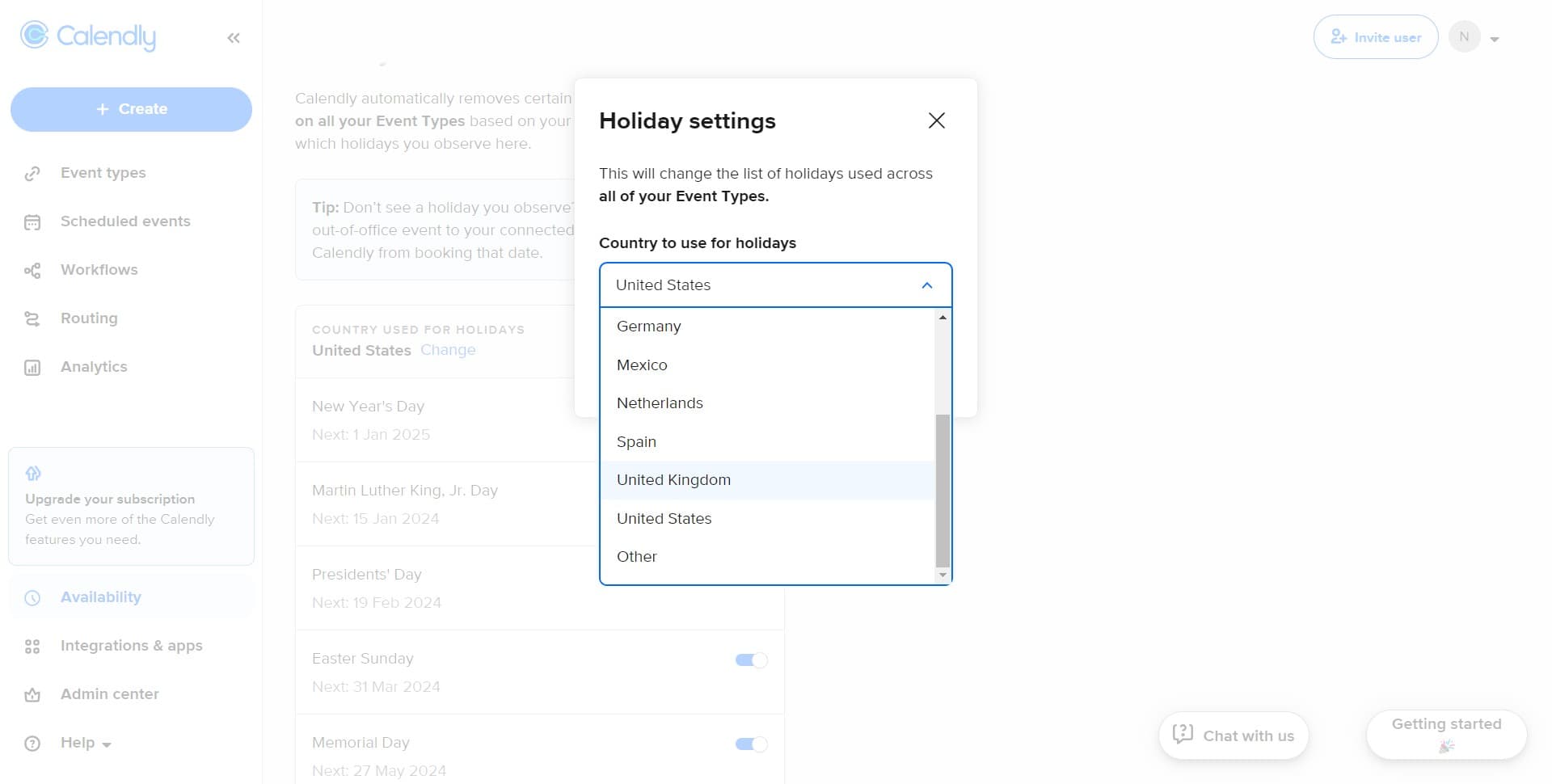Open Event types from sidebar
The width and height of the screenshot is (1552, 784).
(x=103, y=173)
